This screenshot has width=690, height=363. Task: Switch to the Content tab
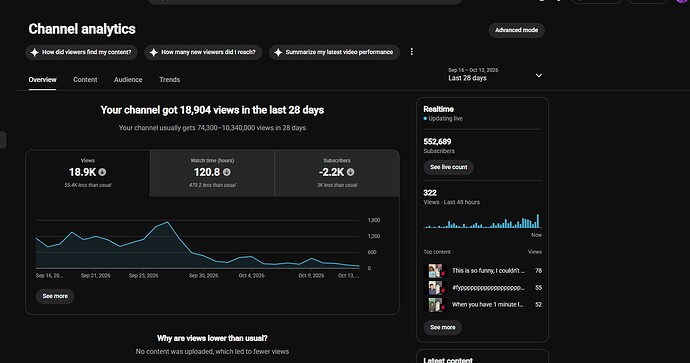coord(85,80)
